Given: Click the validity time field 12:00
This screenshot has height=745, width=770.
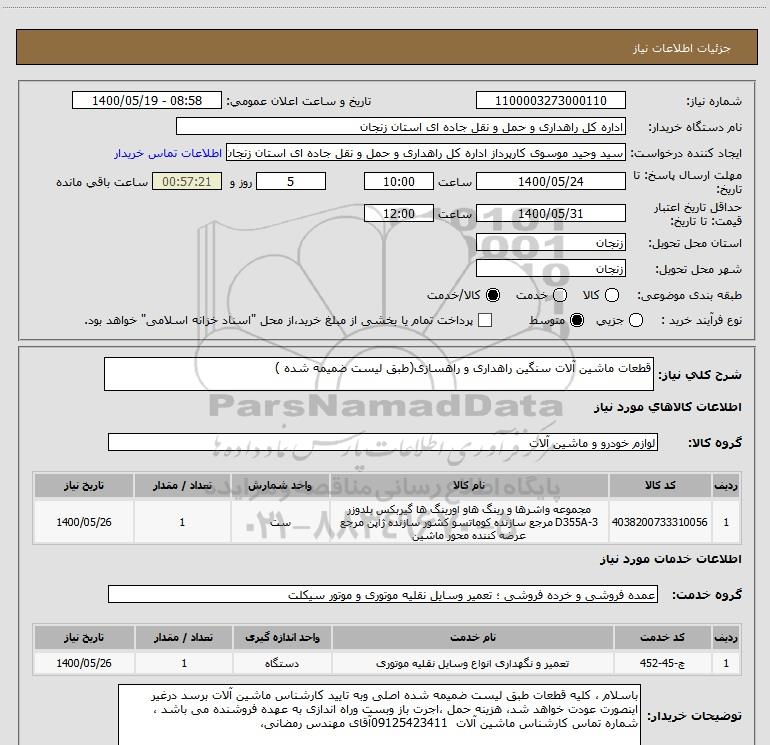Looking at the screenshot, I should [x=399, y=214].
